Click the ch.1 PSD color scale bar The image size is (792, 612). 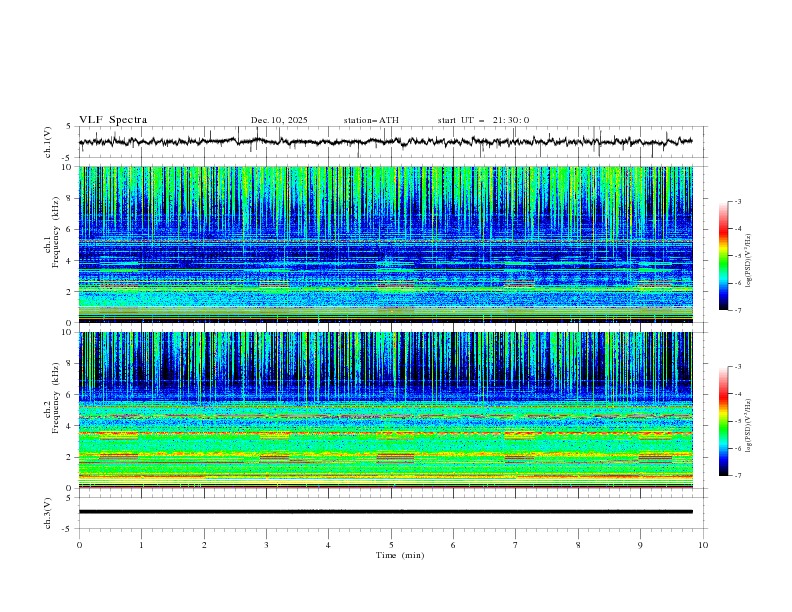click(x=723, y=256)
